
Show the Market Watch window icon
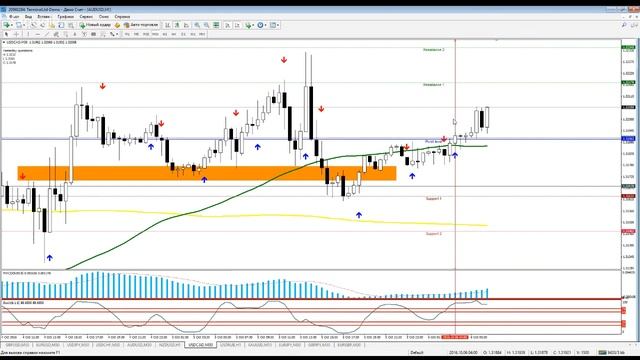click(x=34, y=25)
